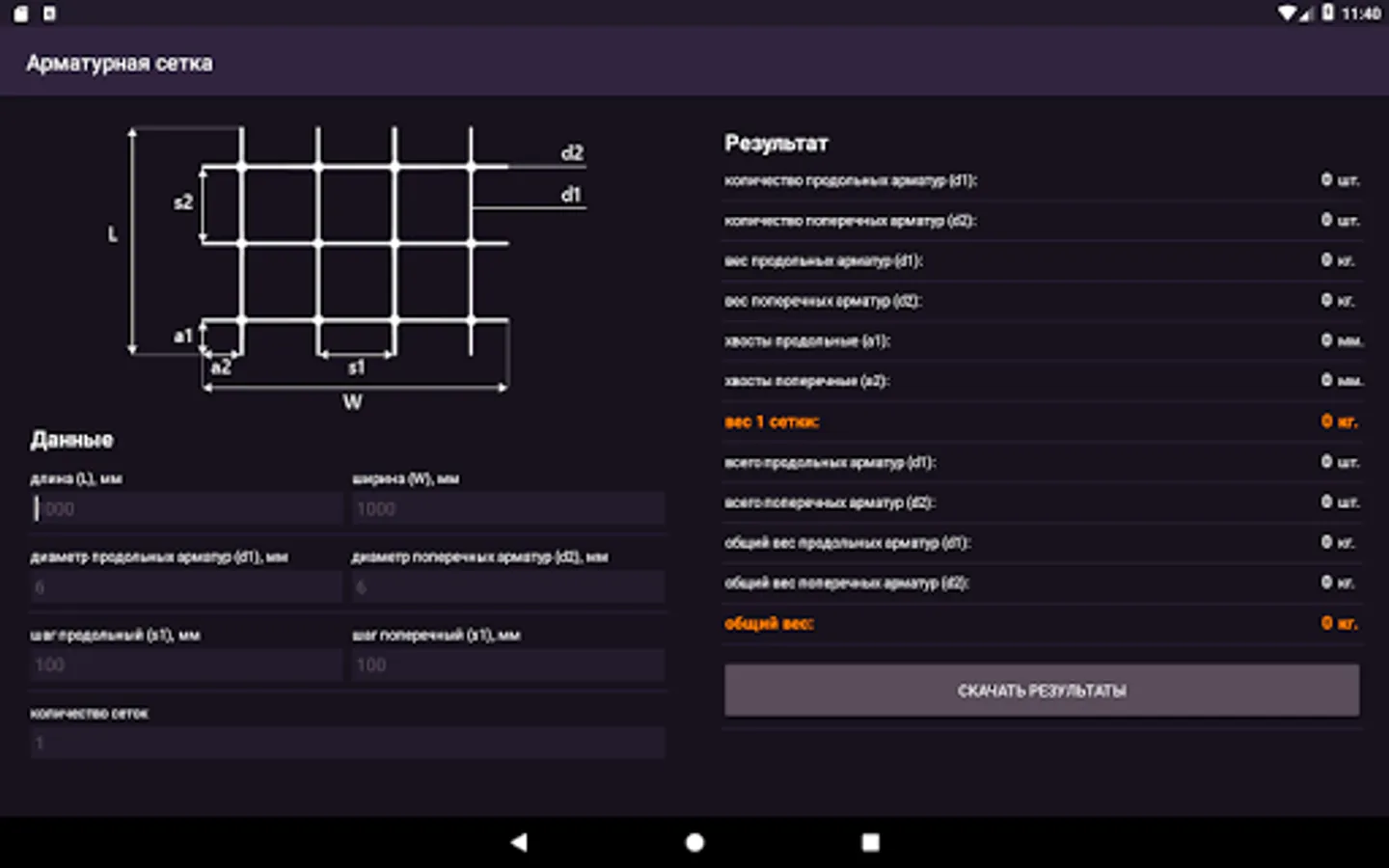
Task: Click общий вес продольных арматур (d1) row
Action: point(1042,542)
